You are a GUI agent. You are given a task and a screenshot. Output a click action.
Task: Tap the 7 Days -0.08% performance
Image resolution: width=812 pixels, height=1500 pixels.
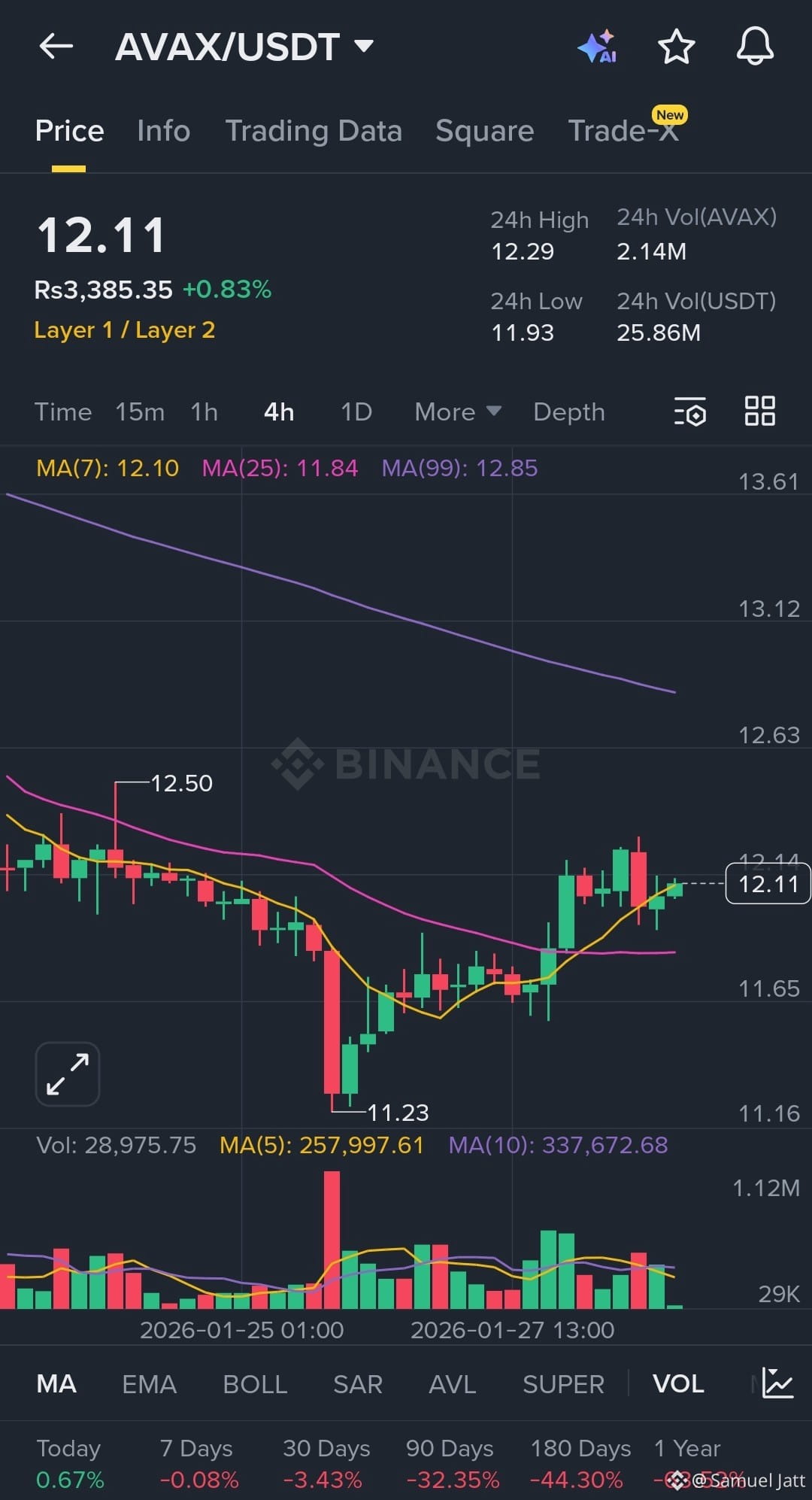[x=198, y=1464]
